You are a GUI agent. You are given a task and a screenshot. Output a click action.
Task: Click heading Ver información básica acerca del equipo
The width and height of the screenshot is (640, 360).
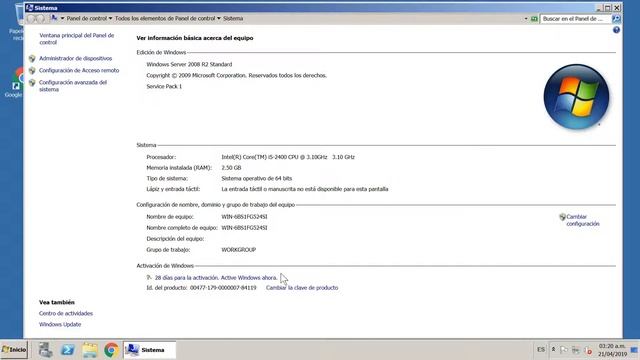195,38
